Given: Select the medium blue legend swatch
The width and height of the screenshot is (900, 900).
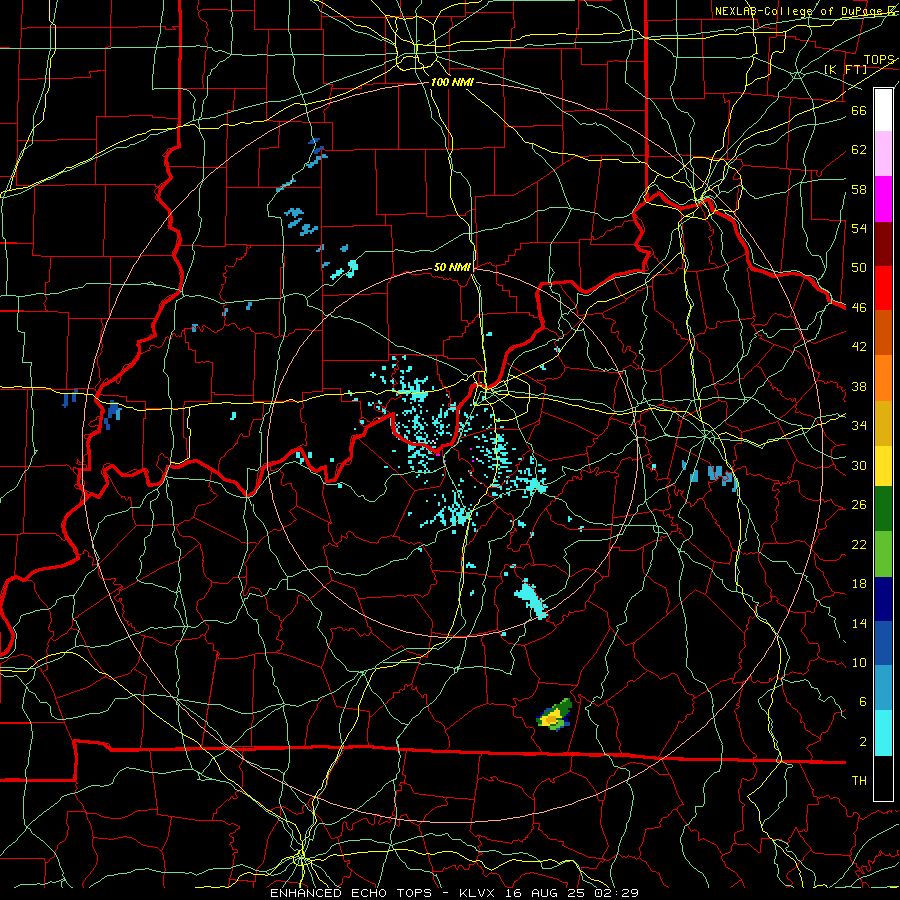Looking at the screenshot, I should (x=883, y=643).
